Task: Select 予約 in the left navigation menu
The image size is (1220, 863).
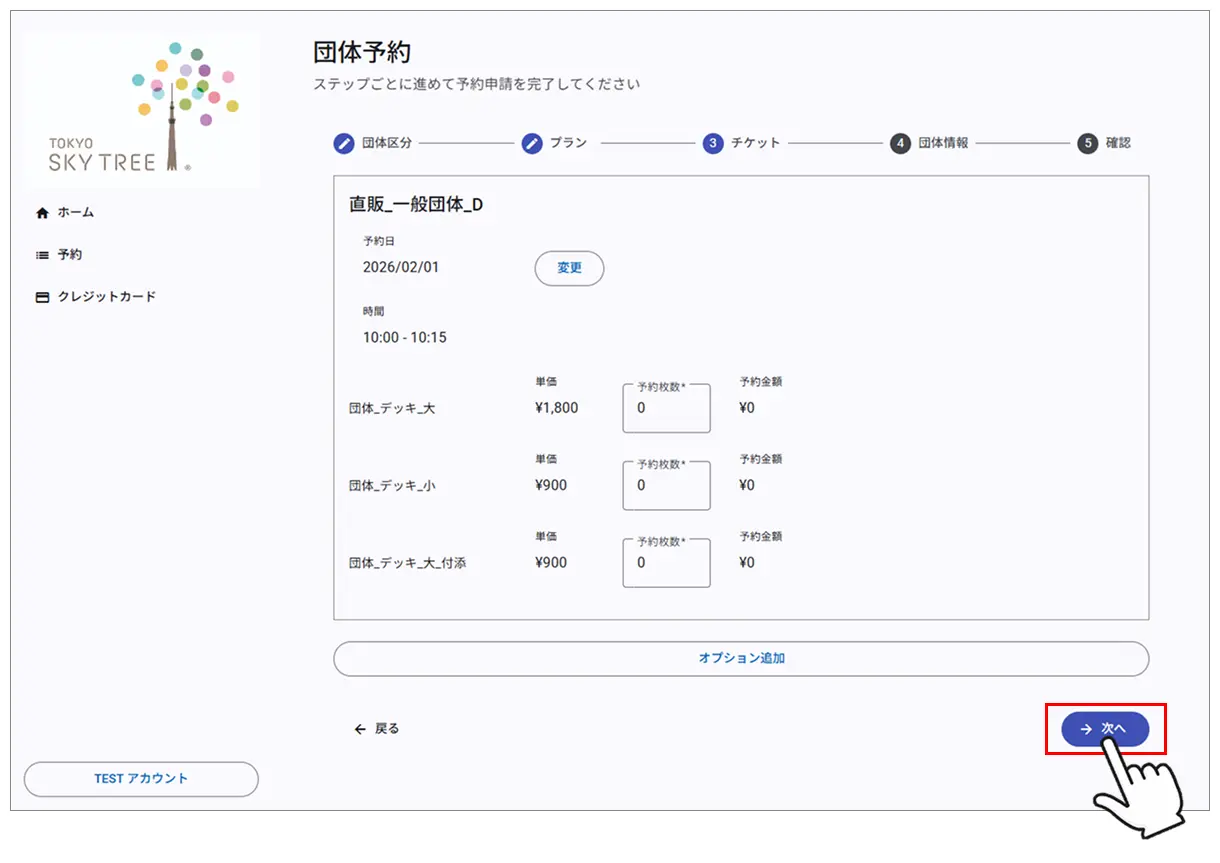Action: point(65,254)
